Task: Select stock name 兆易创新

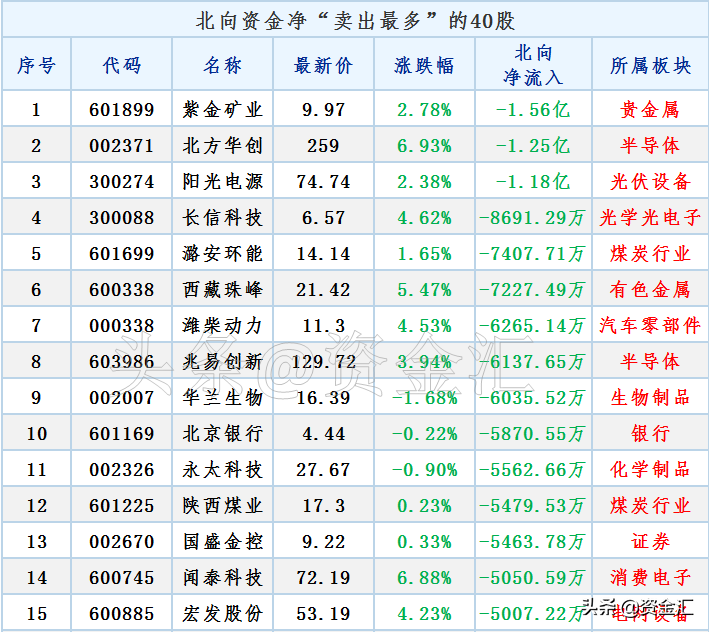Action: click(x=222, y=362)
